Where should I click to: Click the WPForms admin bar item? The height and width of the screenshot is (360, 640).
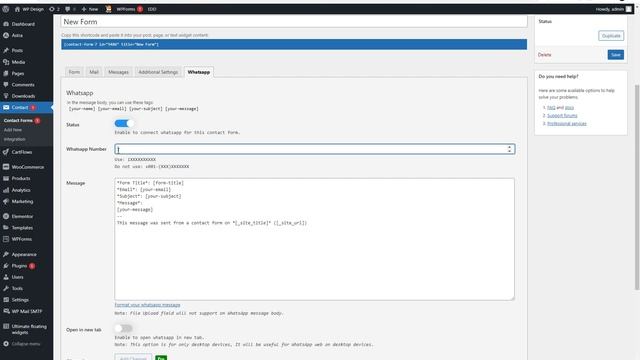(x=126, y=9)
